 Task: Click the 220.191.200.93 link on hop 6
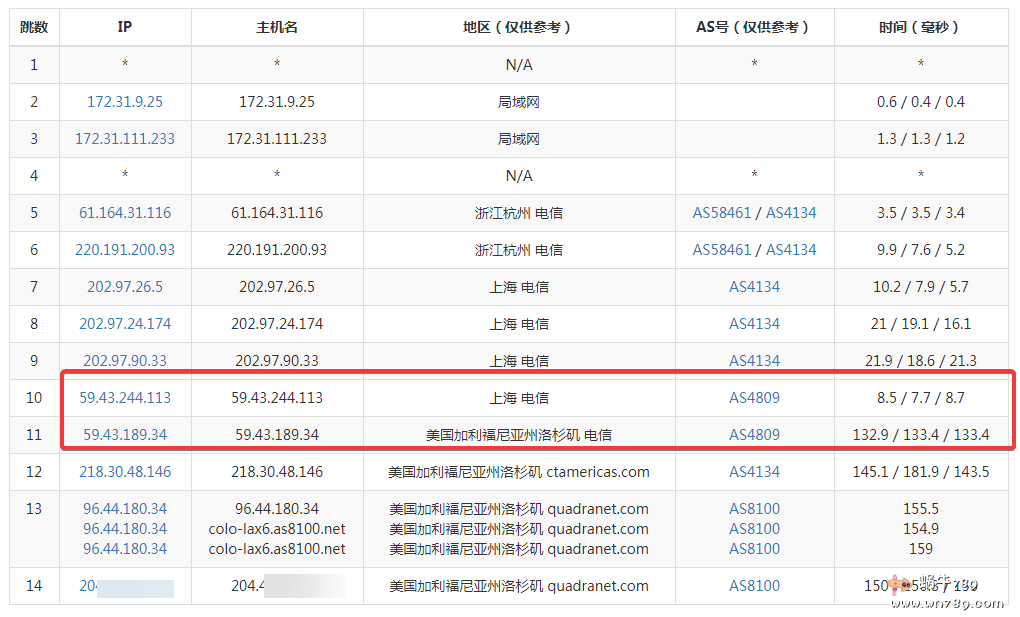pyautogui.click(x=124, y=249)
